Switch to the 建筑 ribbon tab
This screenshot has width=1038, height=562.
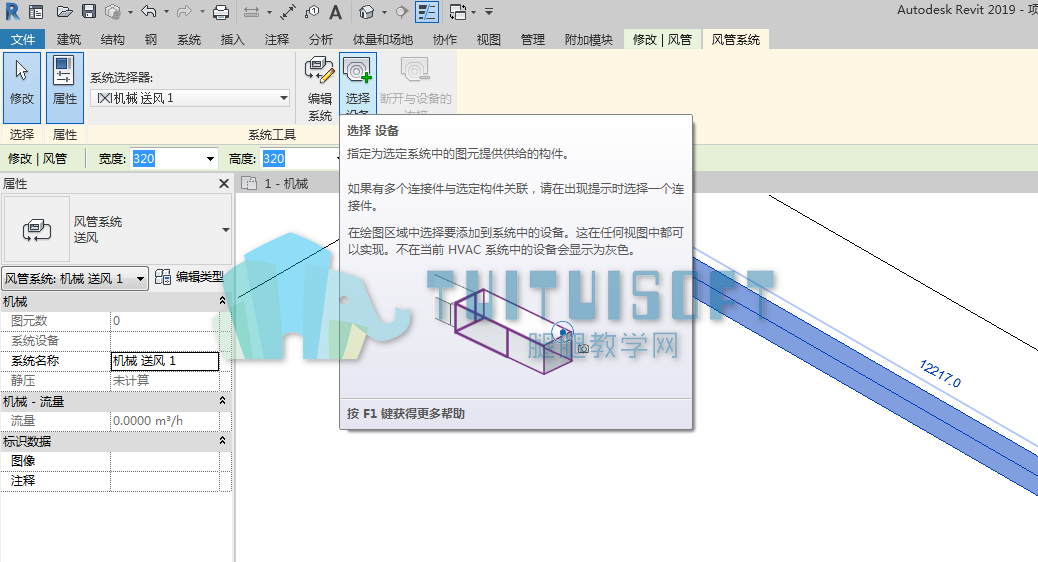(69, 40)
